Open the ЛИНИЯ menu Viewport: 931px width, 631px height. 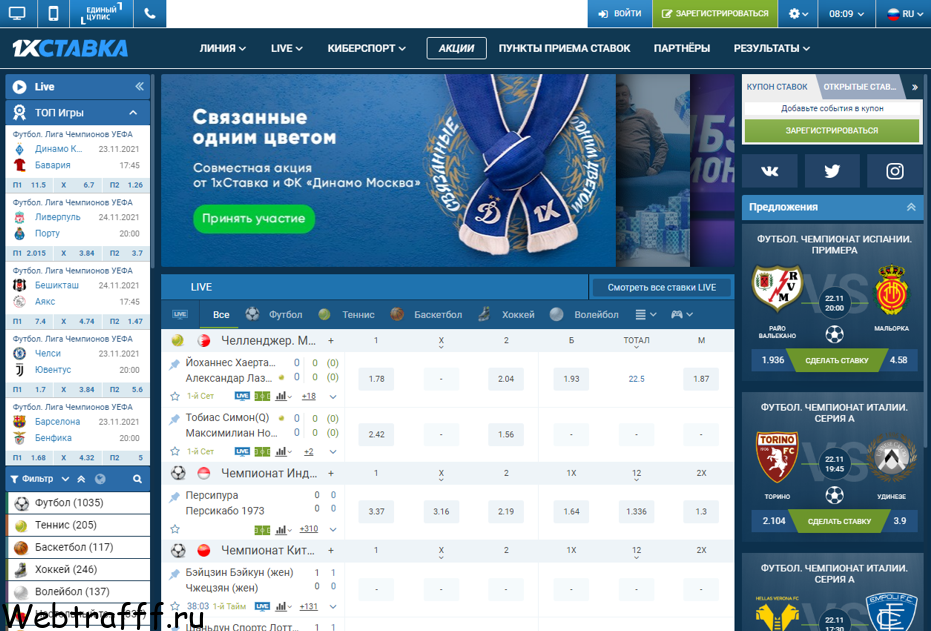[222, 48]
